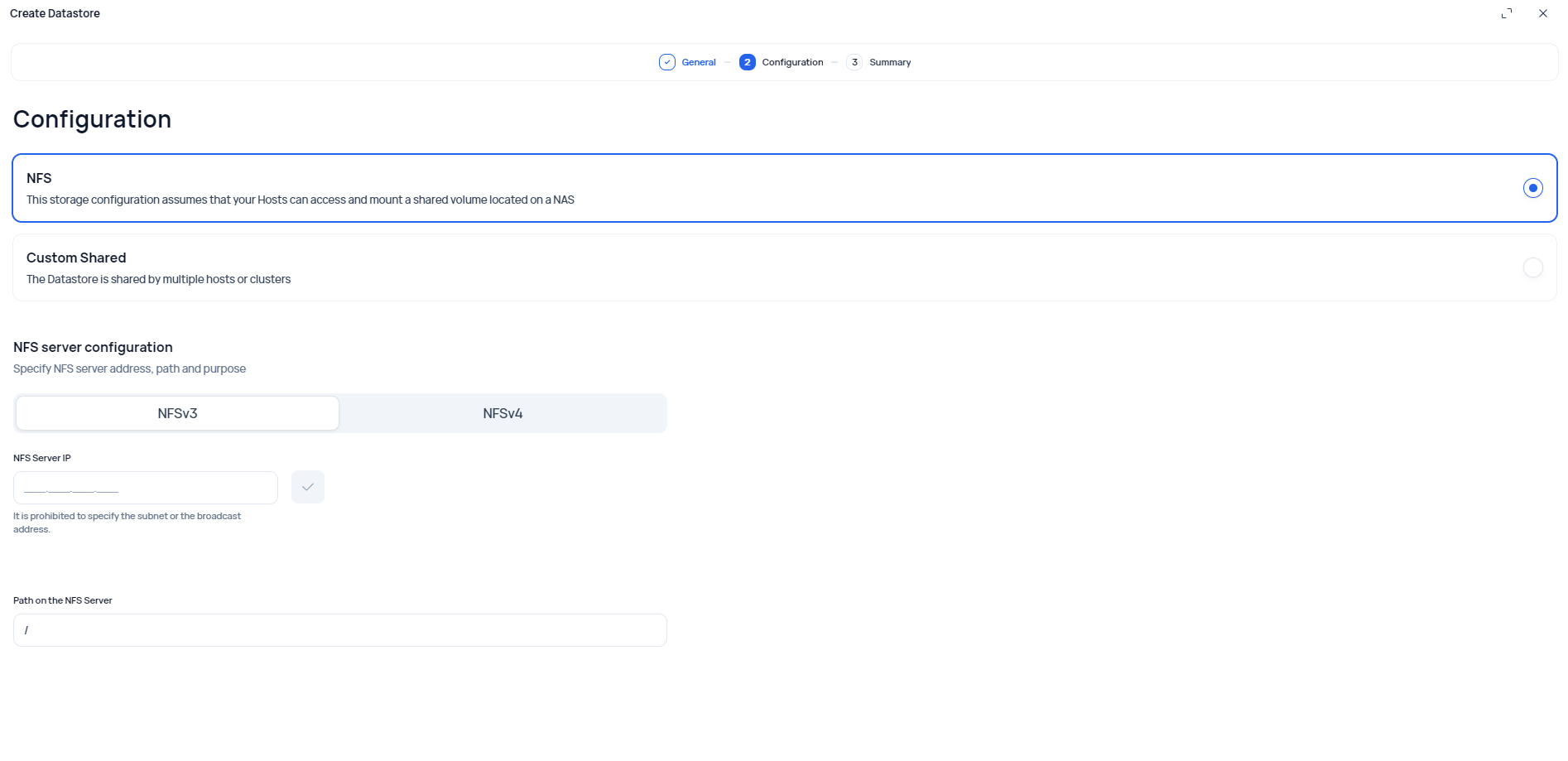
Task: Go back to the General step
Action: tap(699, 62)
